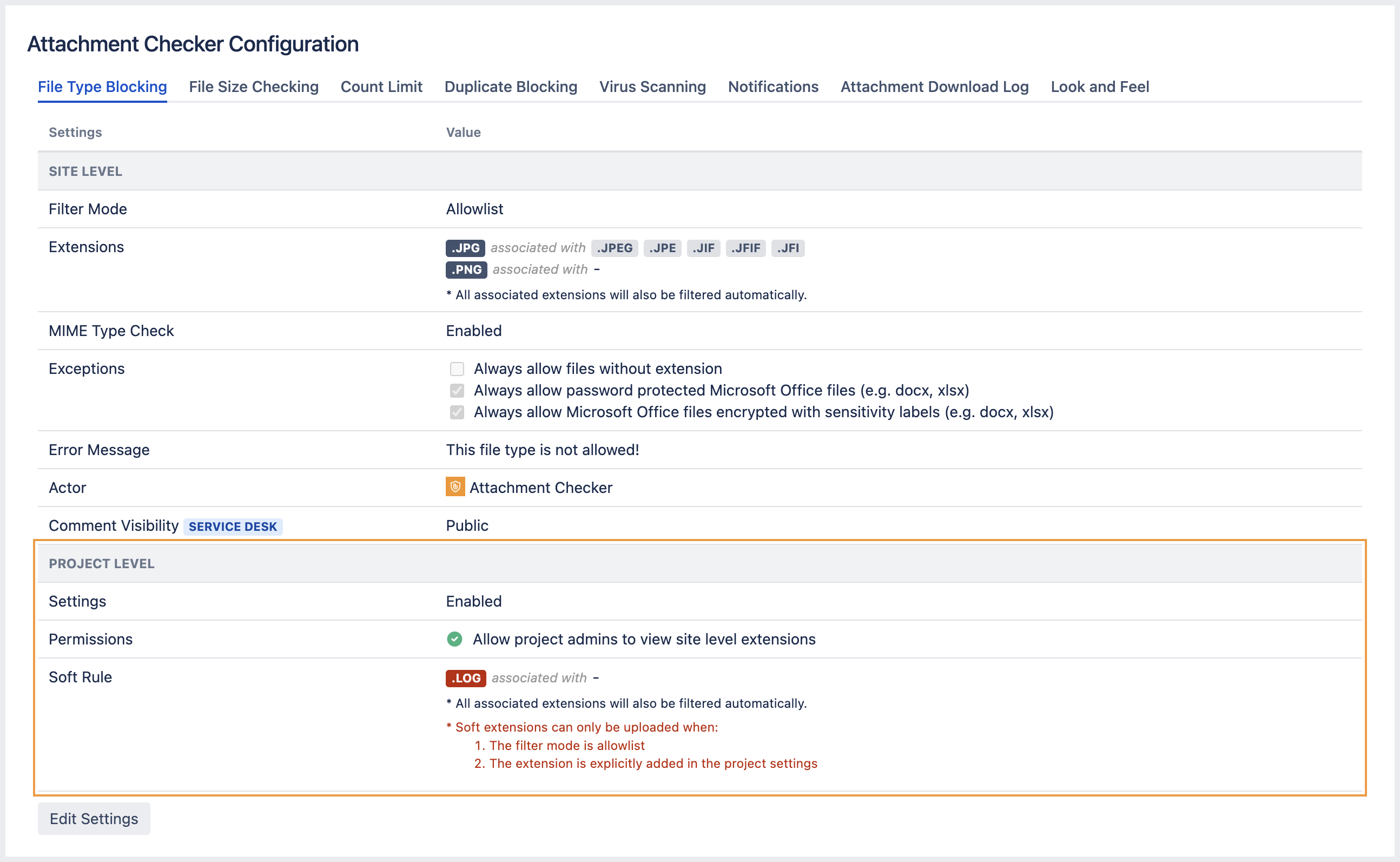Click the .LOG soft rule badge
Viewport: 1400px width, 862px height.
[465, 678]
